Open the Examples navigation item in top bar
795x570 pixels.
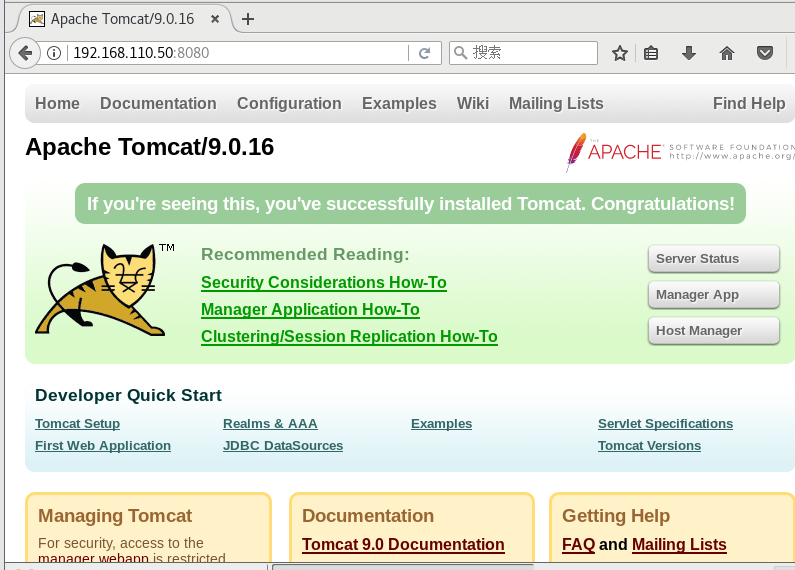coord(399,103)
